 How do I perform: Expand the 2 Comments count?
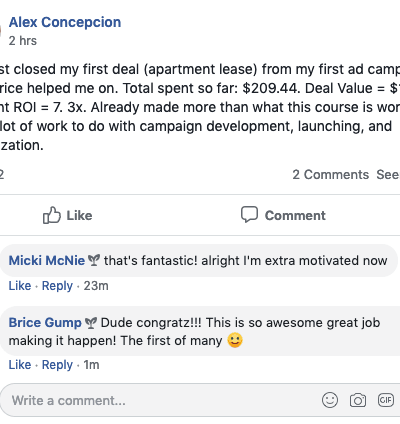click(331, 175)
